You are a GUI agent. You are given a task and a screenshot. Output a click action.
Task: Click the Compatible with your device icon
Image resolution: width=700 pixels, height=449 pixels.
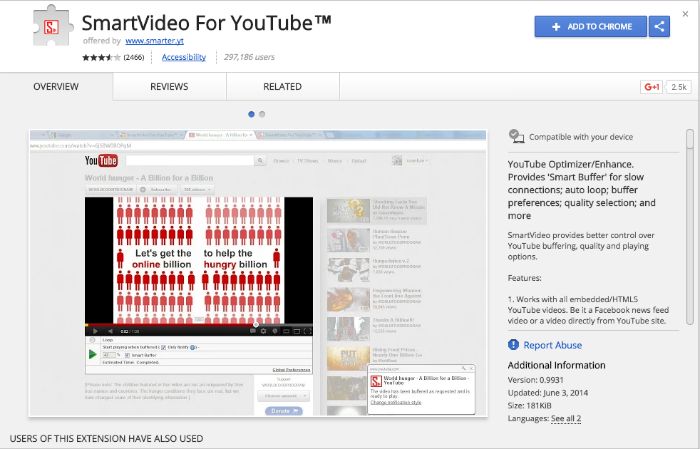[x=517, y=136]
